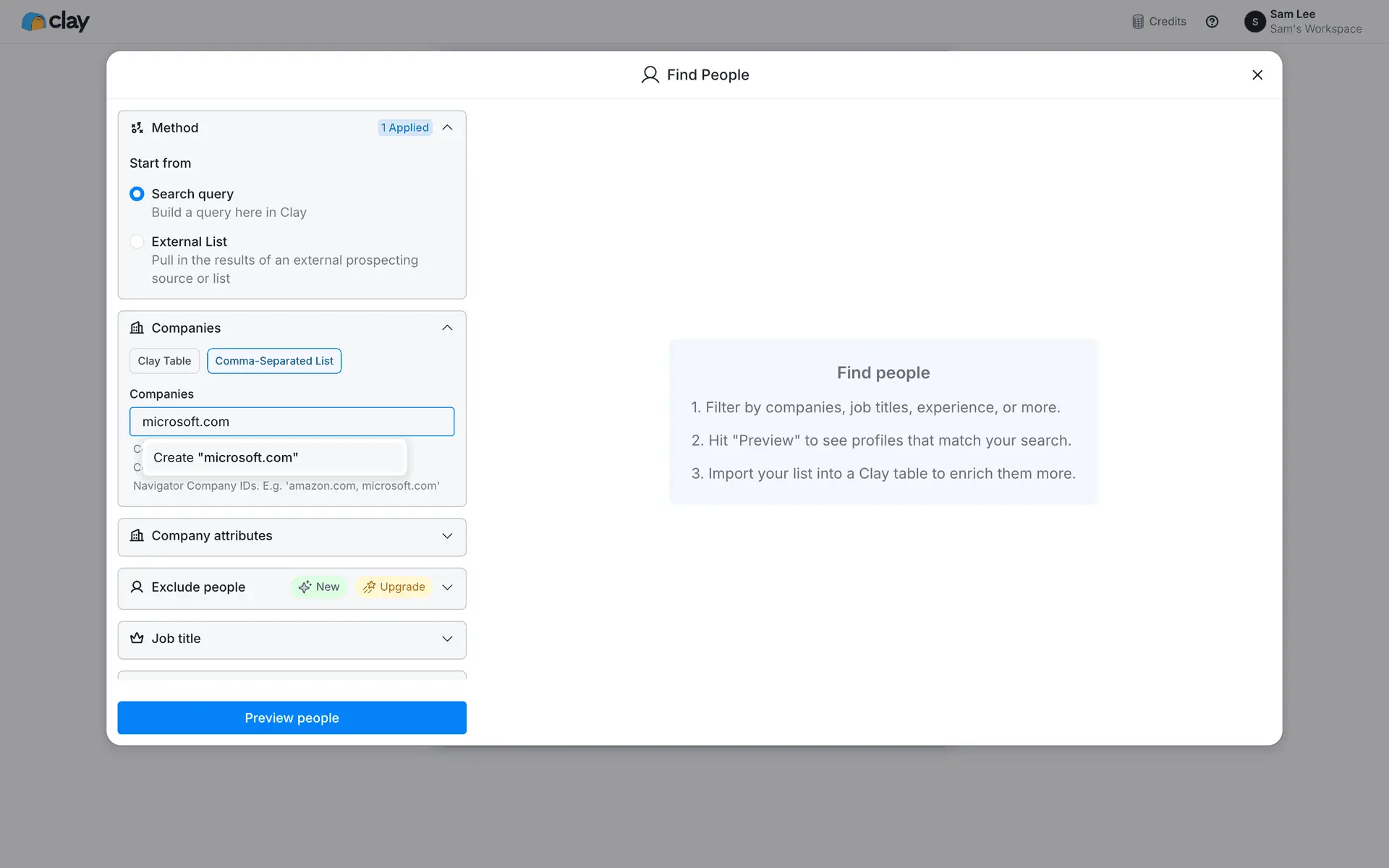
Task: Collapse the Method section chevron
Action: click(447, 128)
